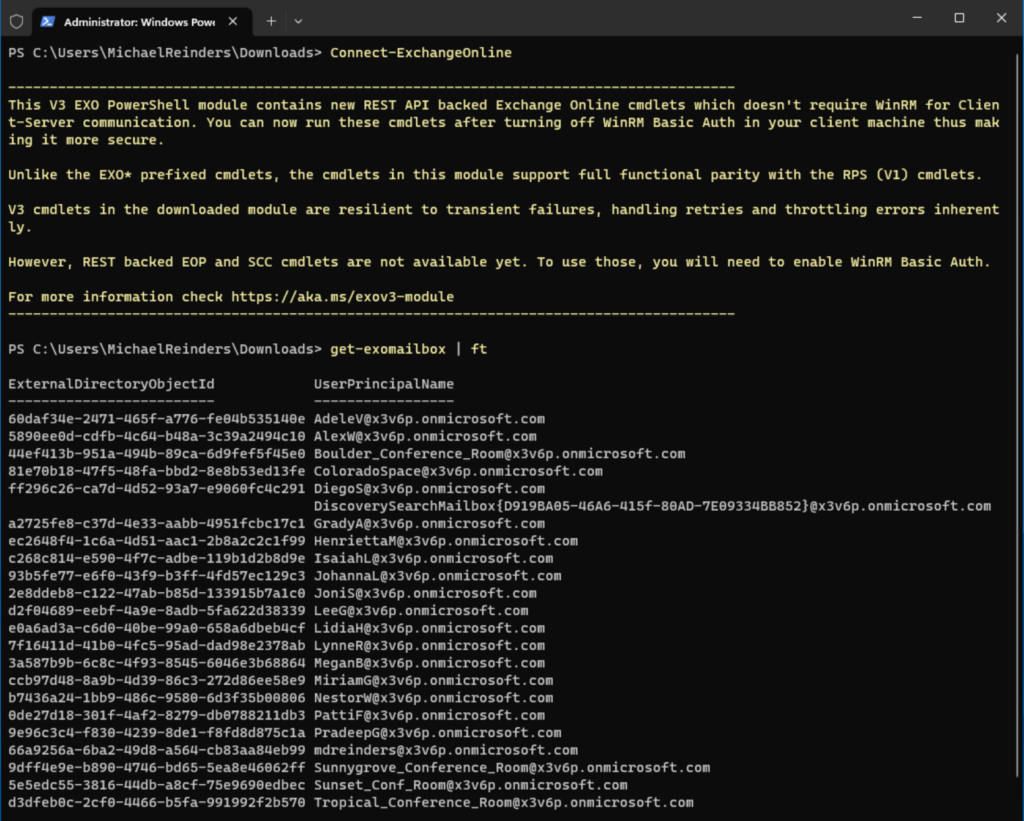Open a new tab with the plus button
Image resolution: width=1024 pixels, height=821 pixels.
[271, 22]
